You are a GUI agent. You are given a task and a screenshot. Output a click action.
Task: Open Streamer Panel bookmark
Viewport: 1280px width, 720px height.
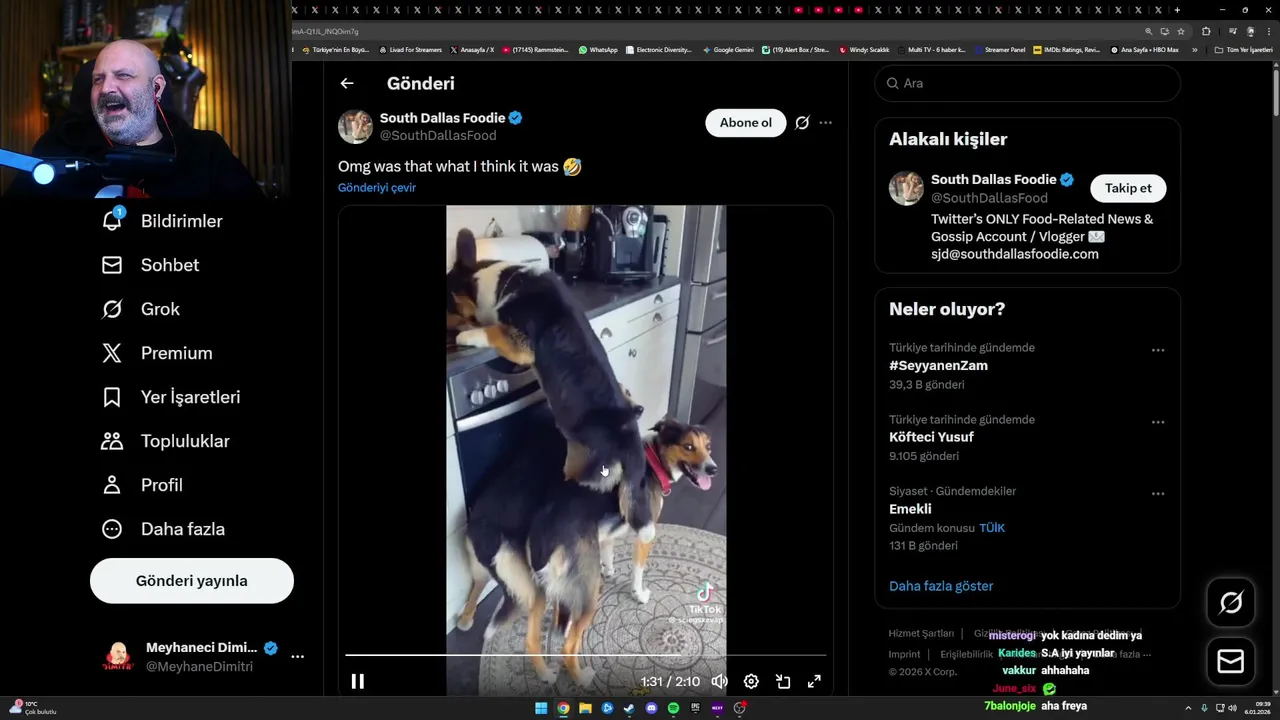pos(999,49)
